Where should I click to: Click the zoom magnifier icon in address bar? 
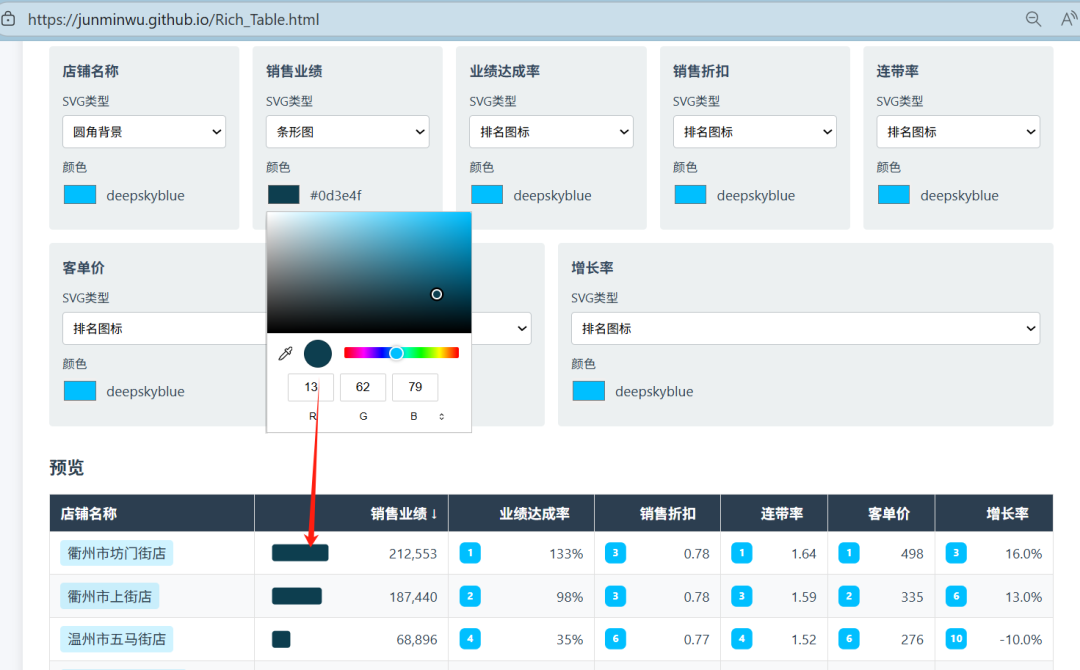click(1033, 19)
